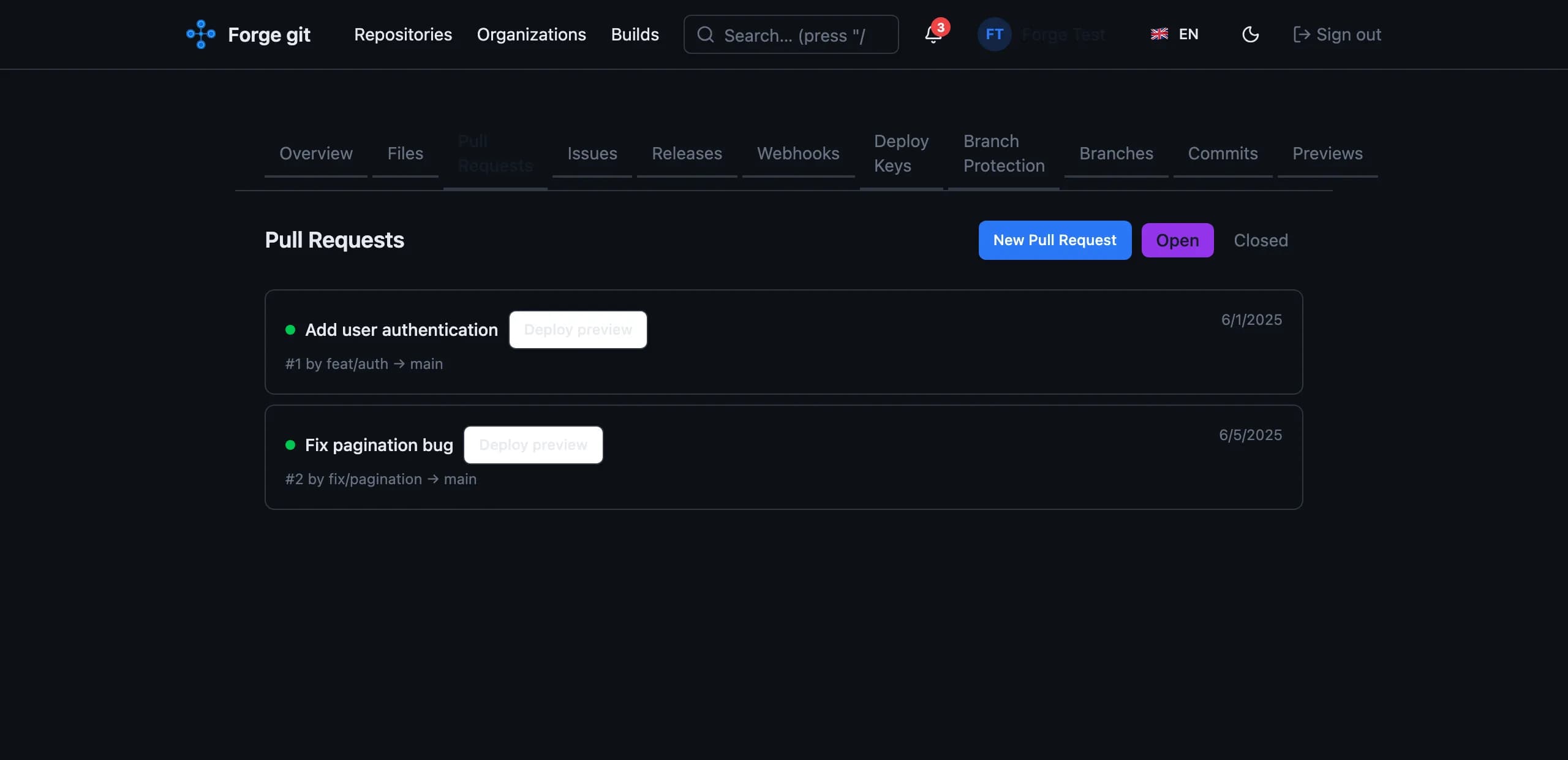Viewport: 1568px width, 760px height.
Task: Click the FT user avatar
Action: pyautogui.click(x=994, y=34)
